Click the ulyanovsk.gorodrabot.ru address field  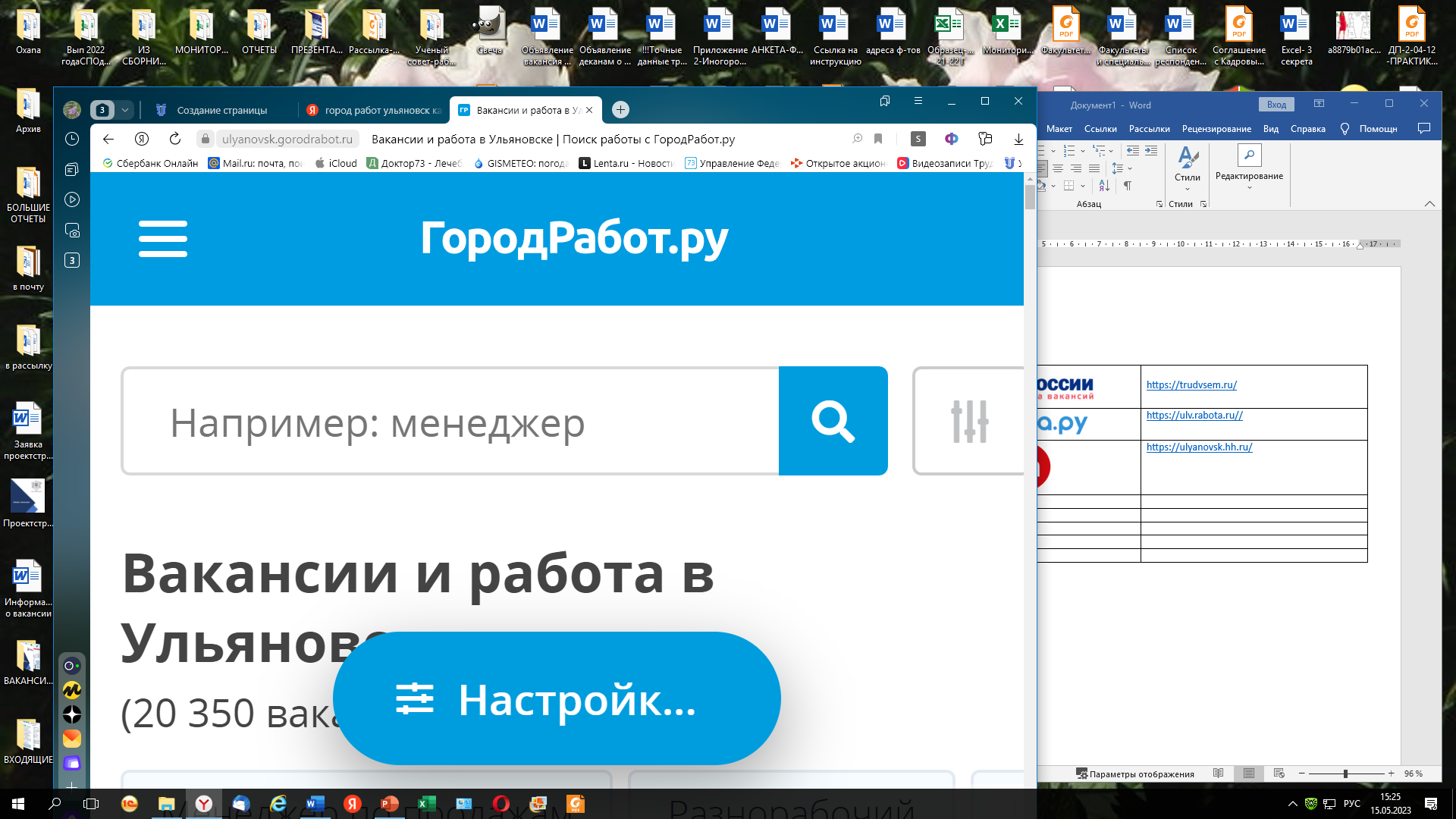pos(287,139)
